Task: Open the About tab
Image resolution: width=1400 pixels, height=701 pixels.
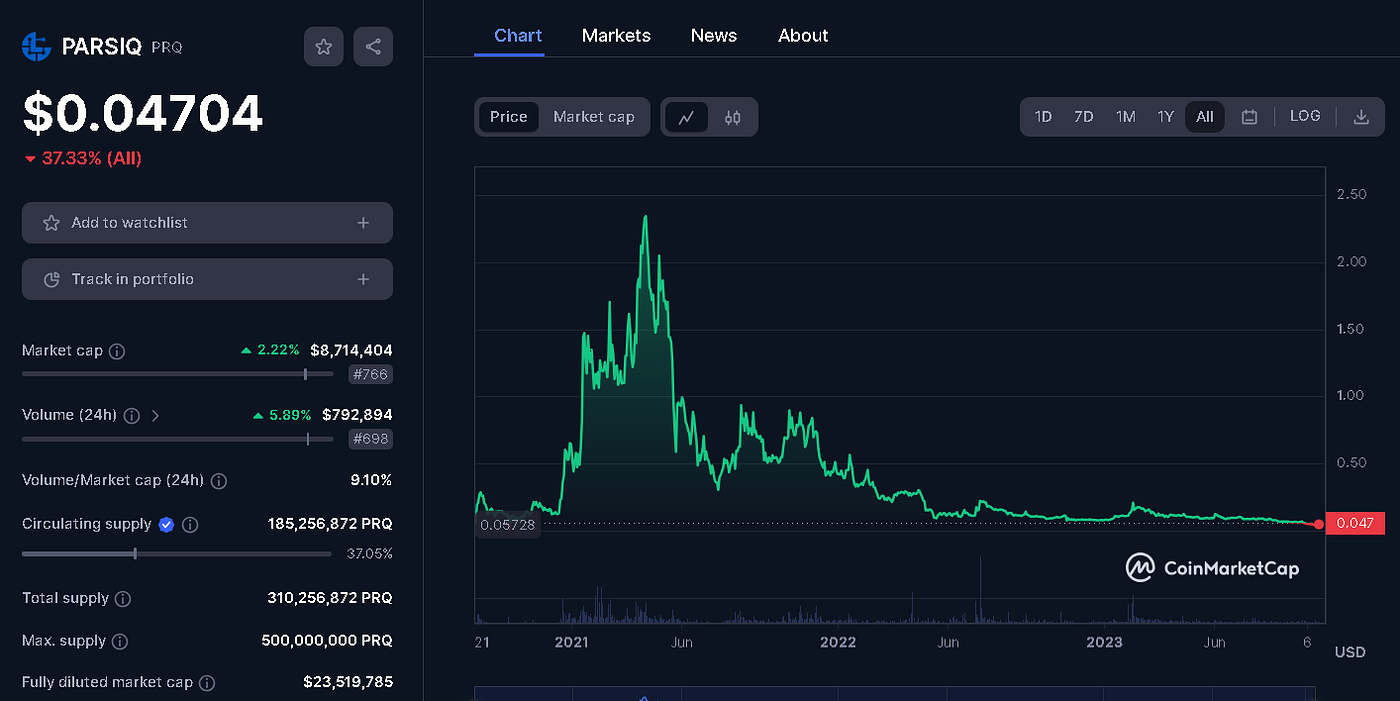Action: point(803,35)
